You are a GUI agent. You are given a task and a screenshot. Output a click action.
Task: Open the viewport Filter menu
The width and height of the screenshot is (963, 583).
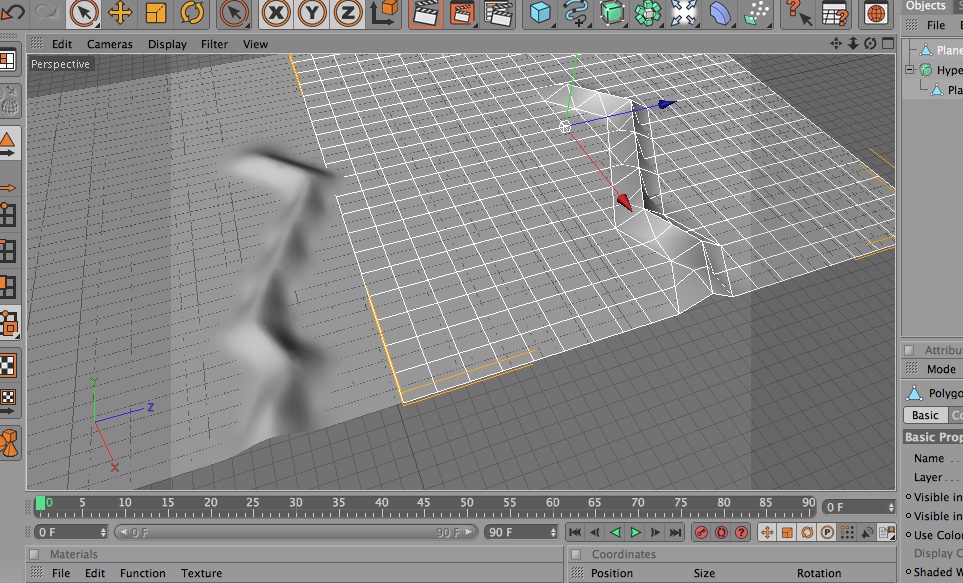214,44
